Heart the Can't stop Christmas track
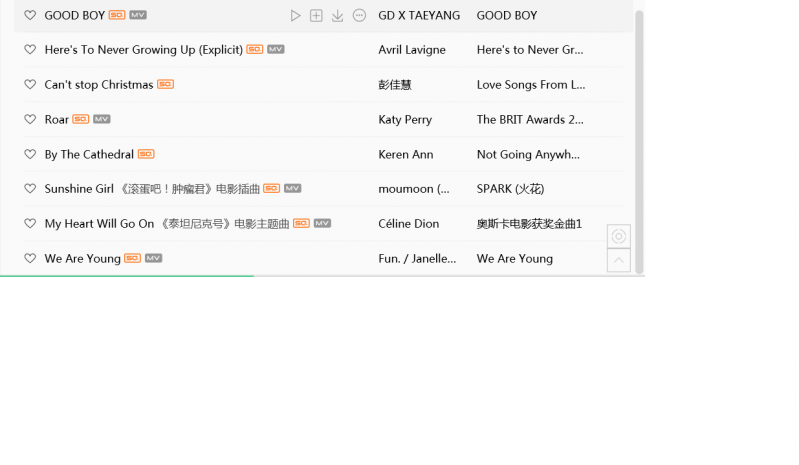The width and height of the screenshot is (799, 465). 30,84
